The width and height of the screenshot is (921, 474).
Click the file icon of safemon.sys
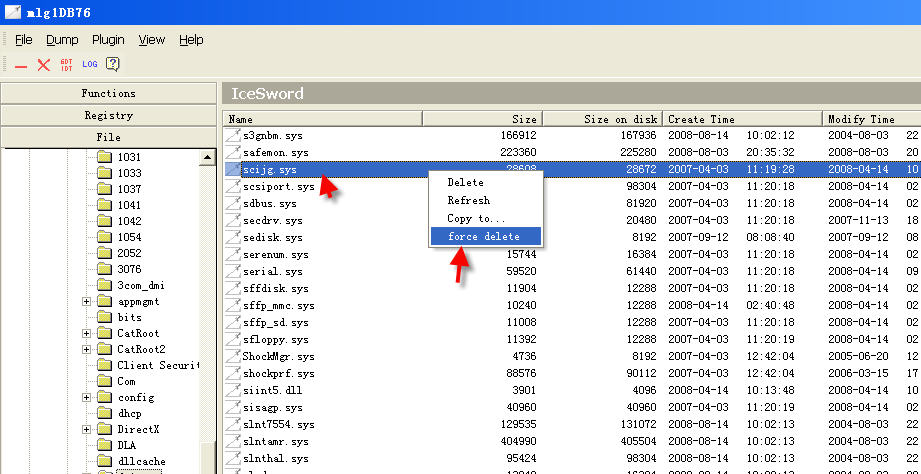coord(233,153)
